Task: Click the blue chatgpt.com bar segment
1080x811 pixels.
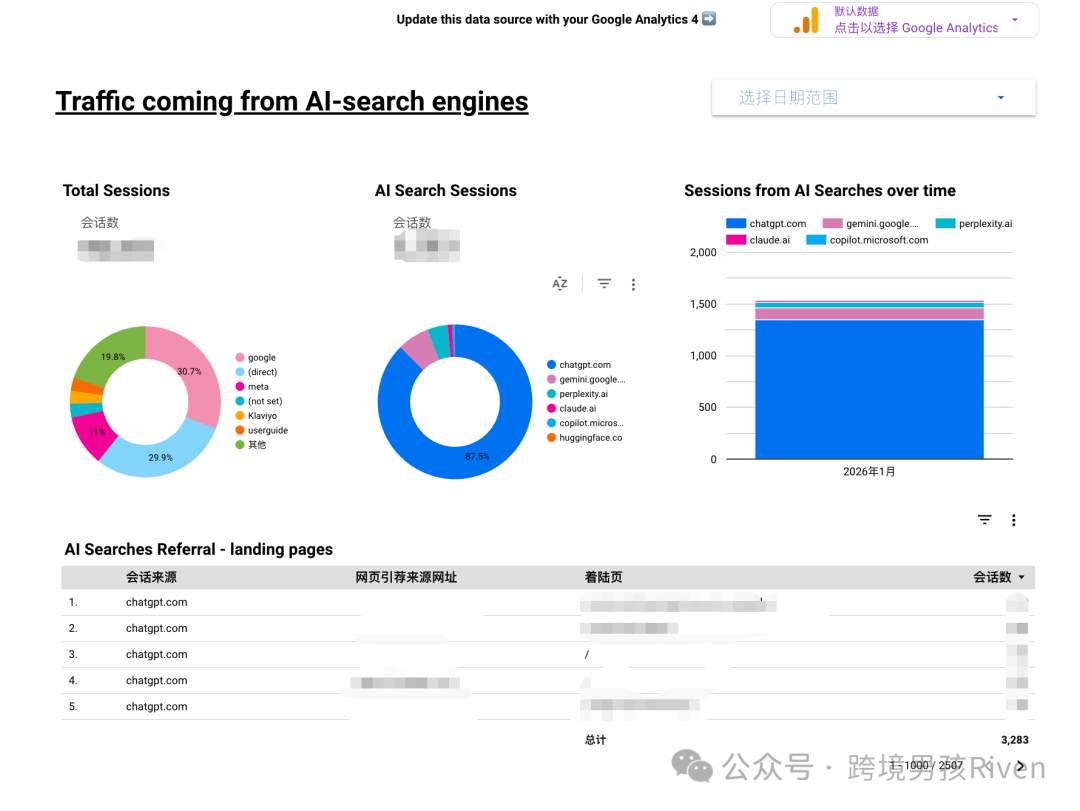Action: click(869, 389)
